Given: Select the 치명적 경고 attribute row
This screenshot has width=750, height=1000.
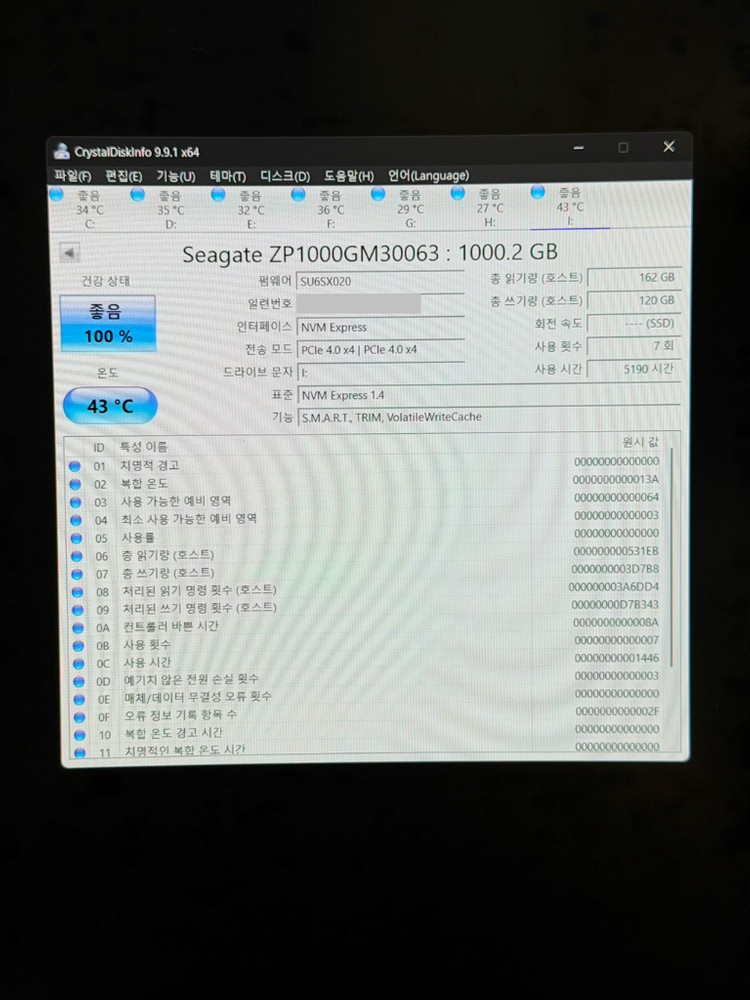Looking at the screenshot, I should tap(367, 464).
